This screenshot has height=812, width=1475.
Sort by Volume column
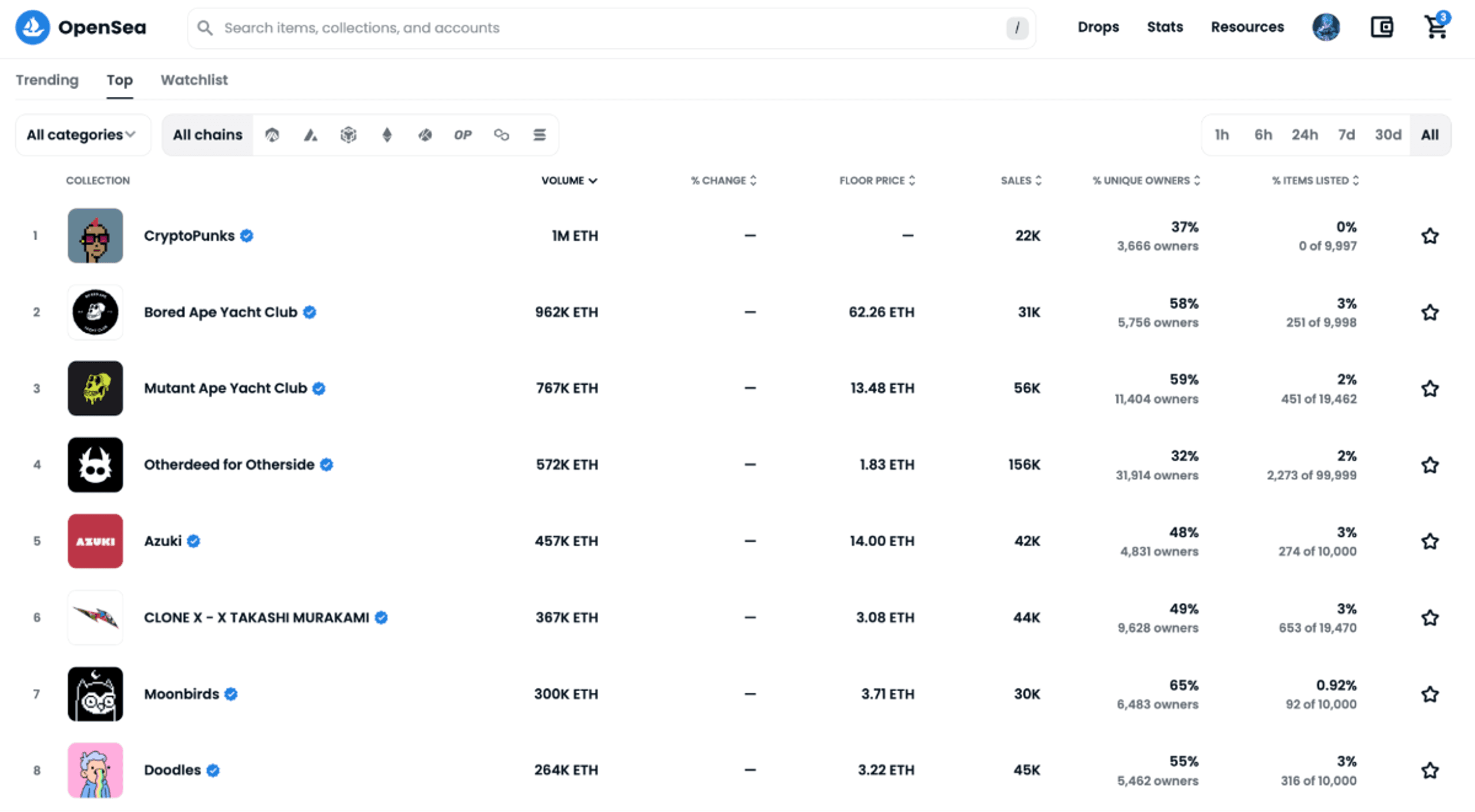pos(569,180)
